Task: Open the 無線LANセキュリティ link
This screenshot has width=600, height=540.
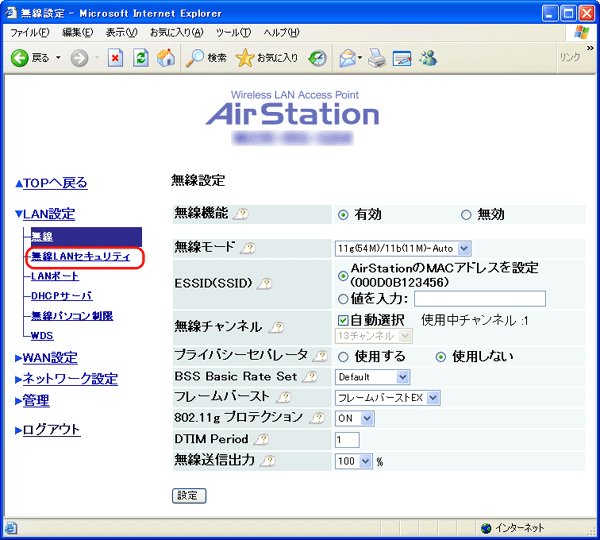Action: 80,256
